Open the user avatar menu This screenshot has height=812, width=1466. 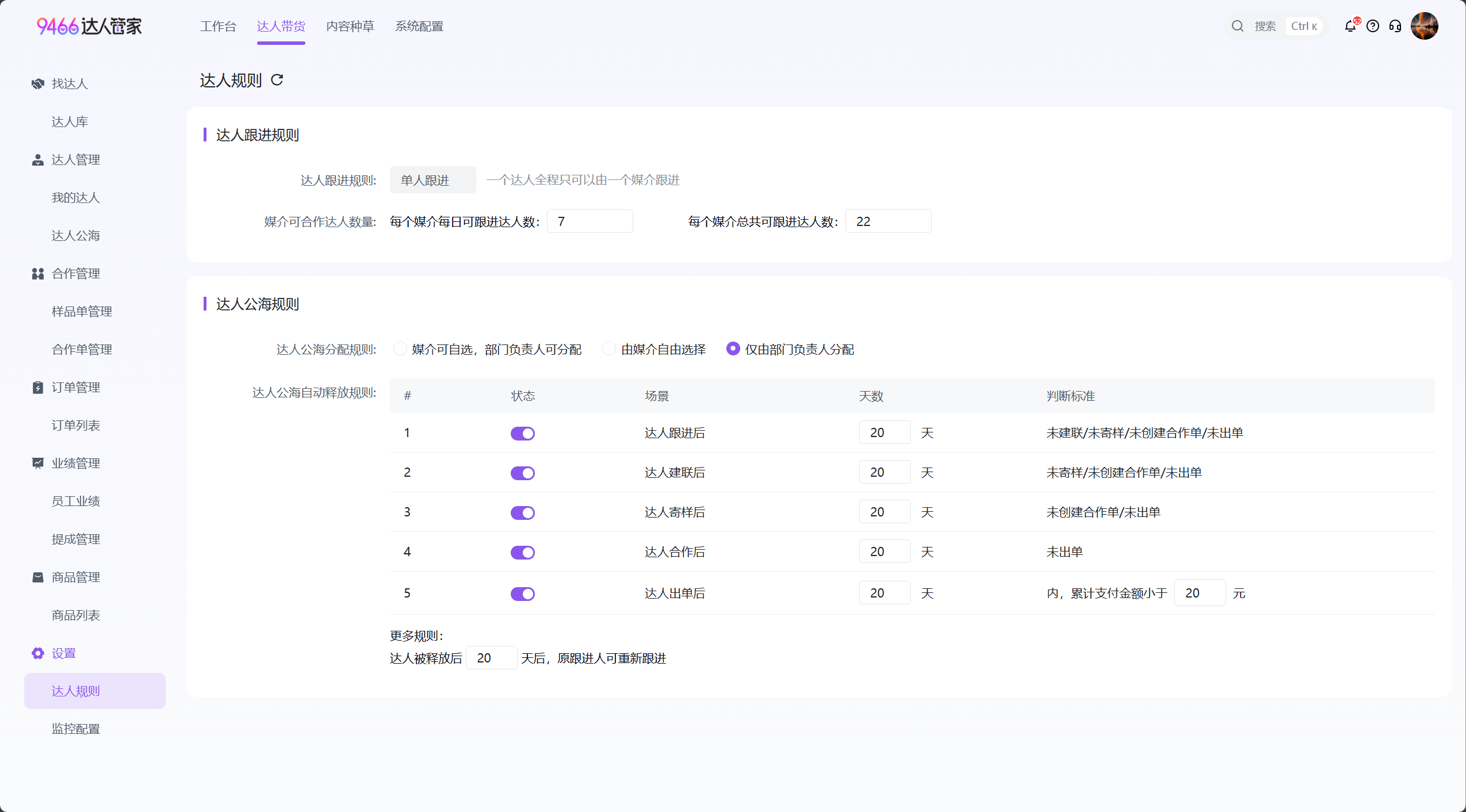1425,26
